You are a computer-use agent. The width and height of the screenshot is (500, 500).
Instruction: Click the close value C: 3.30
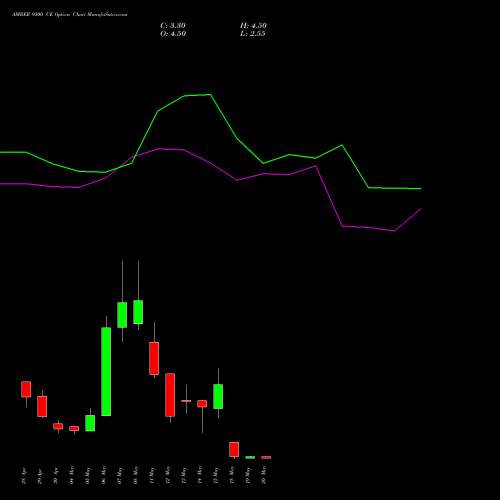[x=173, y=26]
